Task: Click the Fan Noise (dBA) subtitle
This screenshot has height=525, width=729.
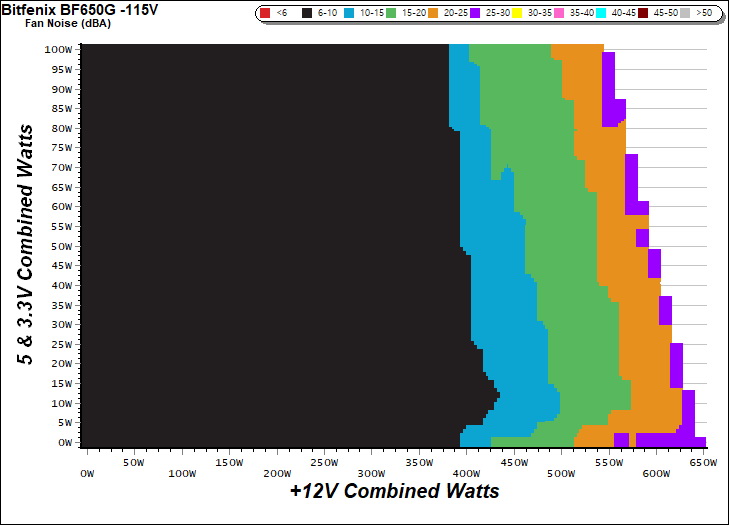Action: click(61, 23)
